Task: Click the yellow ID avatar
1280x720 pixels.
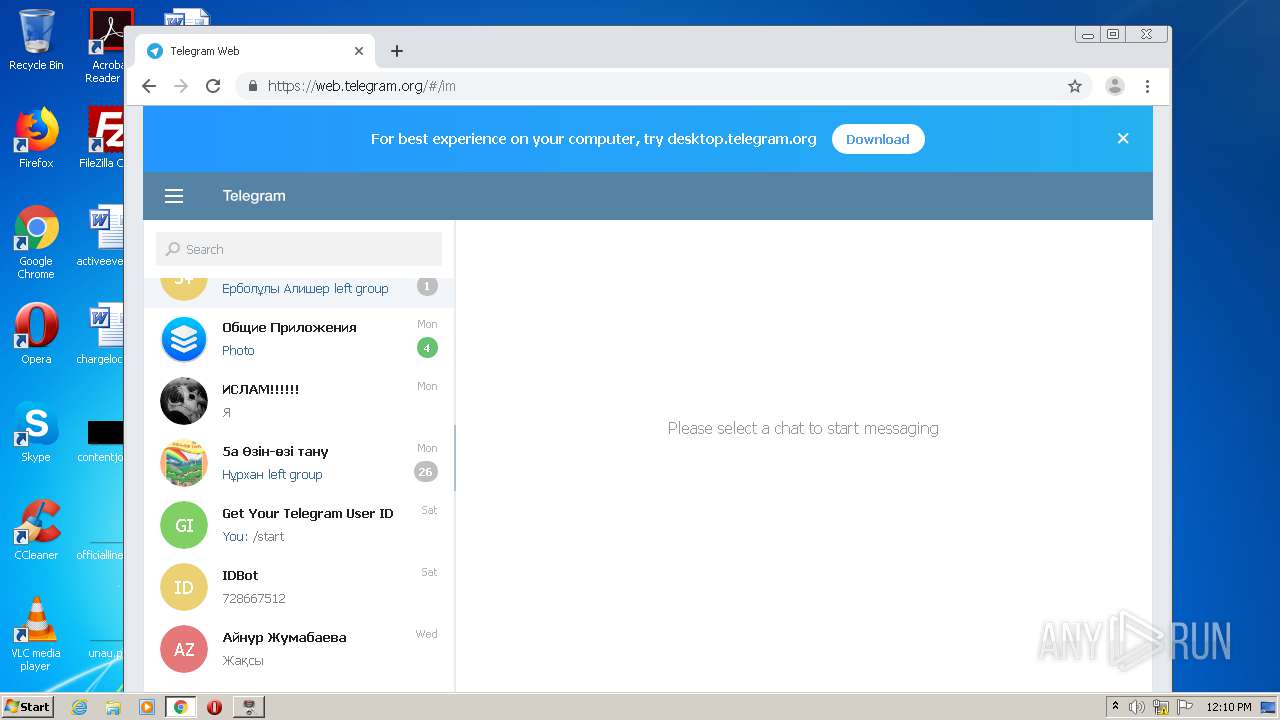Action: pos(184,587)
